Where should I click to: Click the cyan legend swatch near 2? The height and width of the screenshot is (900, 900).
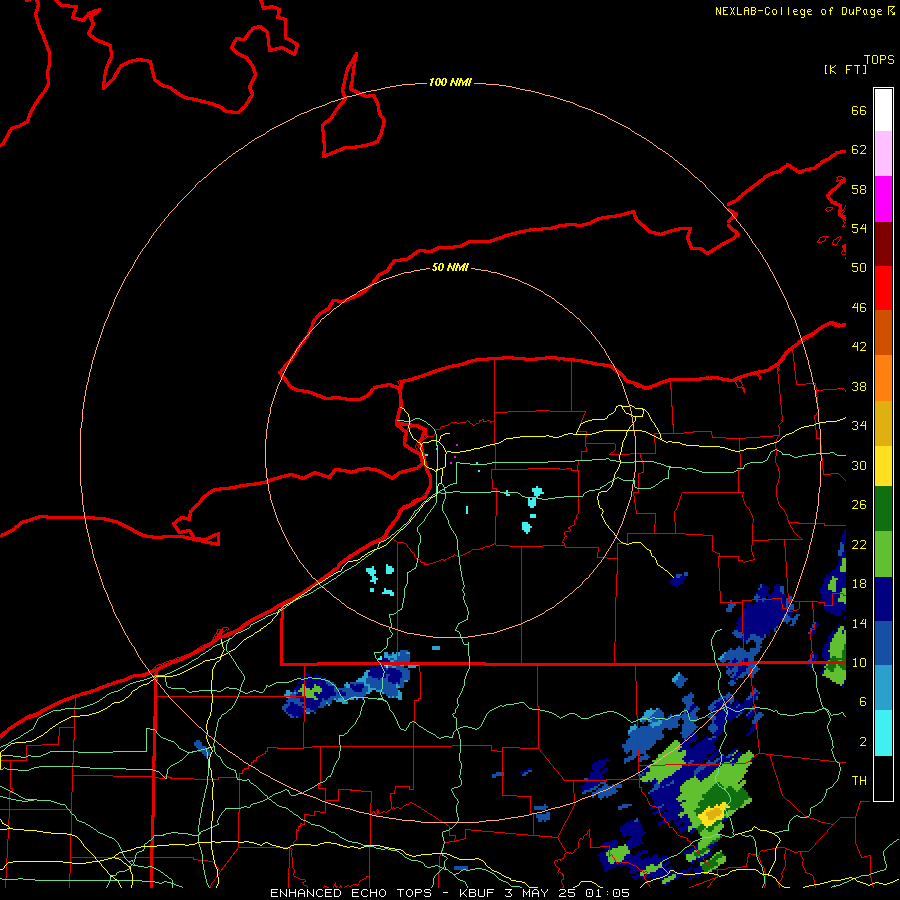click(x=883, y=733)
